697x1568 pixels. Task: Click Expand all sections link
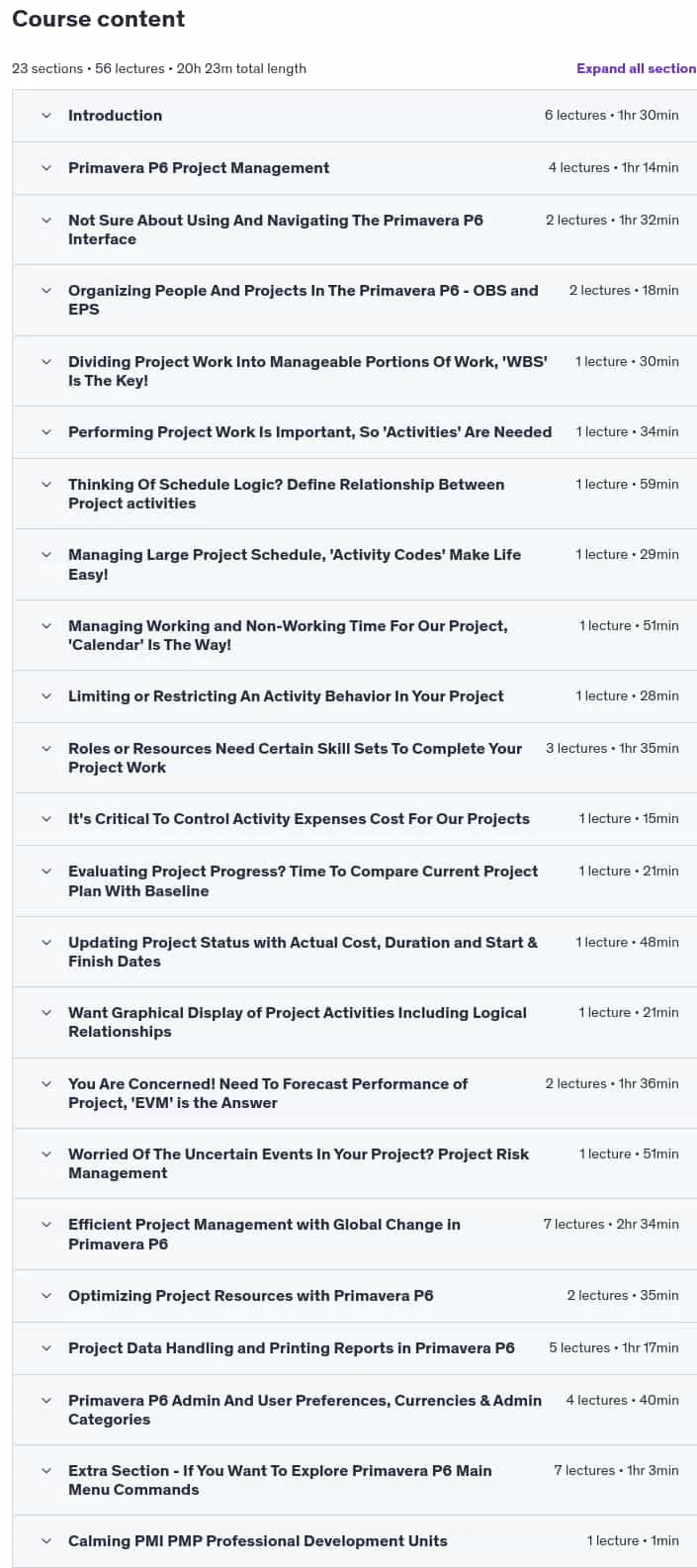point(637,68)
